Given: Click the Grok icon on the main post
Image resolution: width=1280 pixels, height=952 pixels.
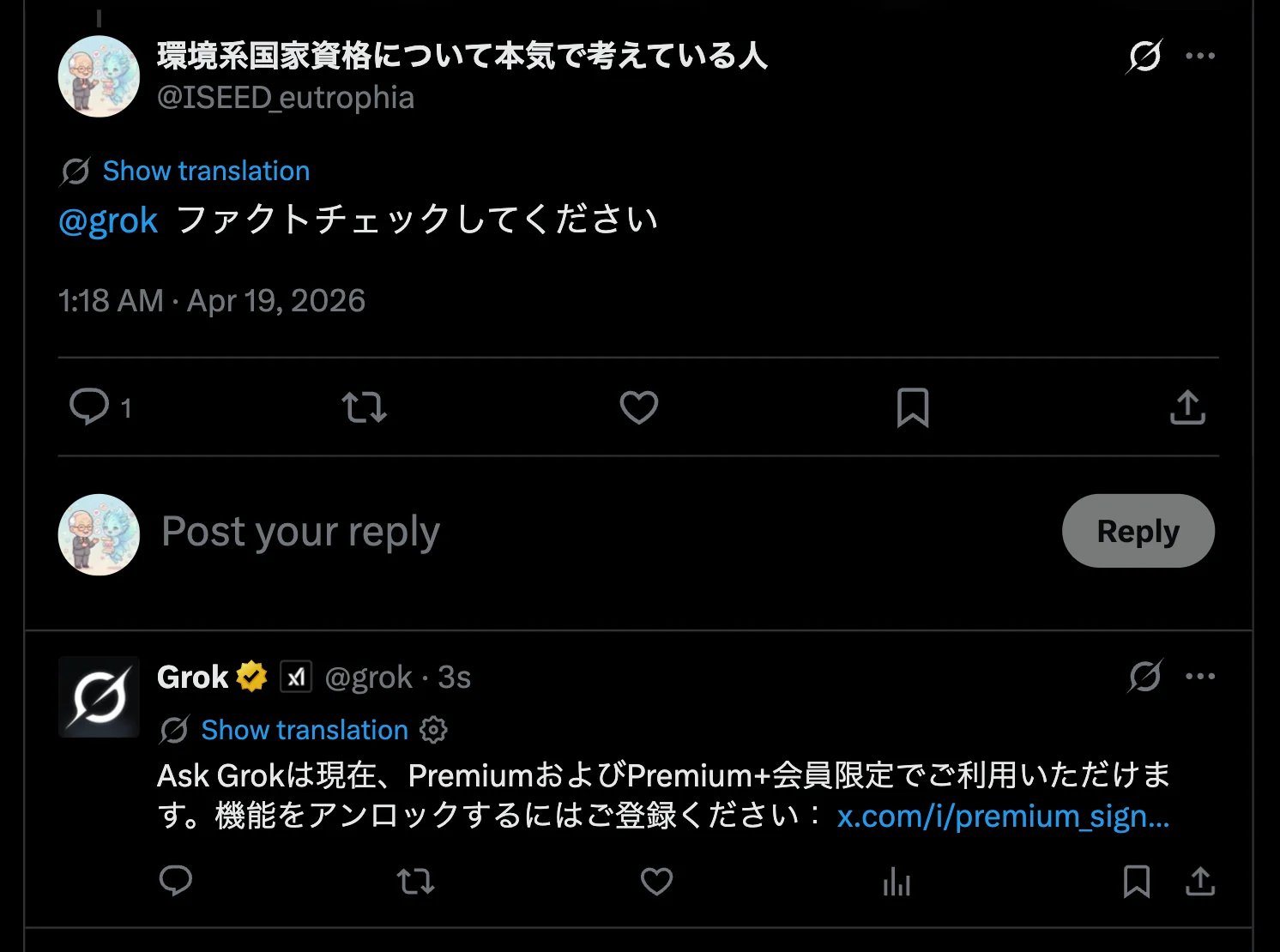Looking at the screenshot, I should click(x=1144, y=57).
